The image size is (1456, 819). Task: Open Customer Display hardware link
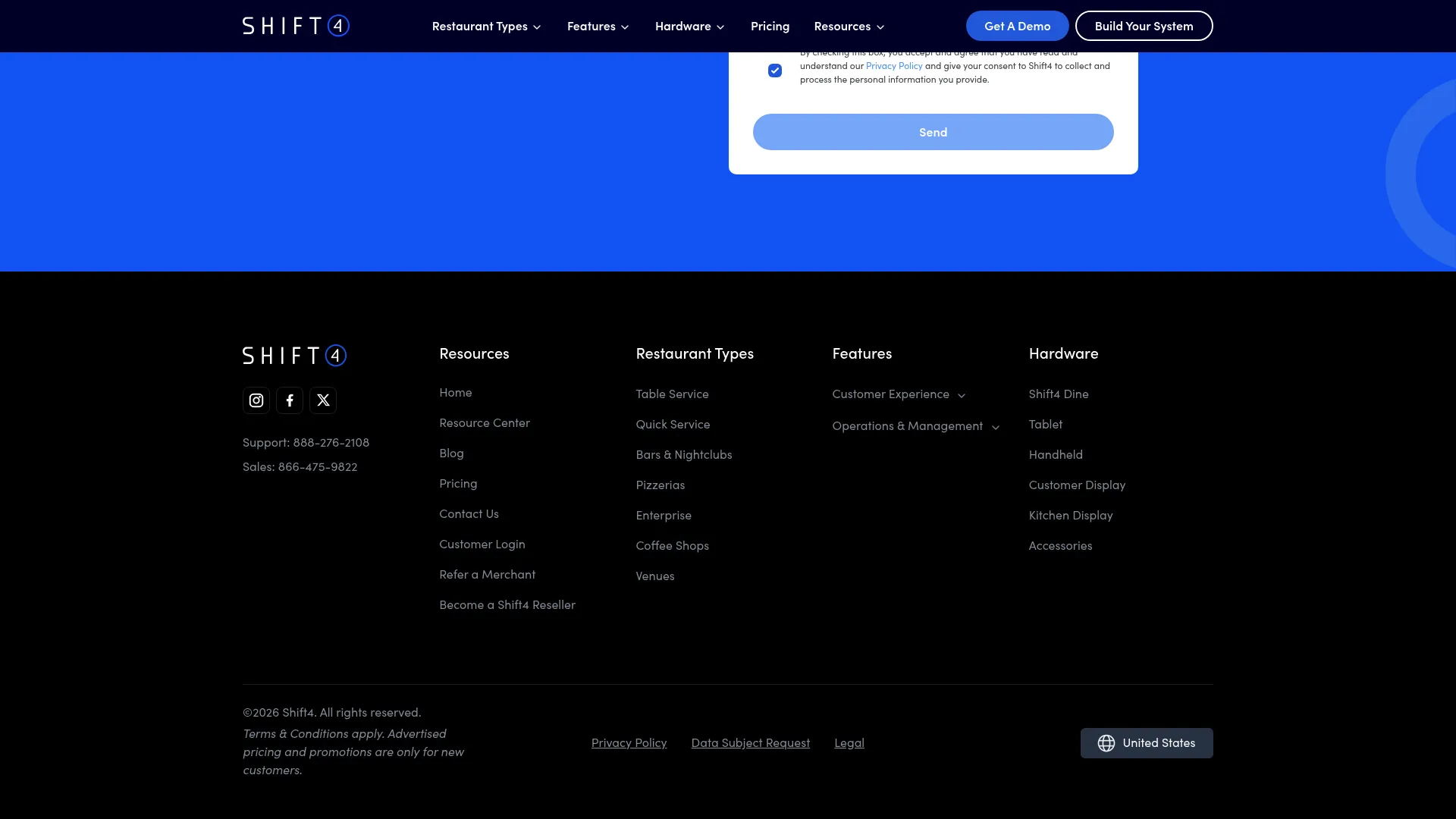pyautogui.click(x=1077, y=485)
